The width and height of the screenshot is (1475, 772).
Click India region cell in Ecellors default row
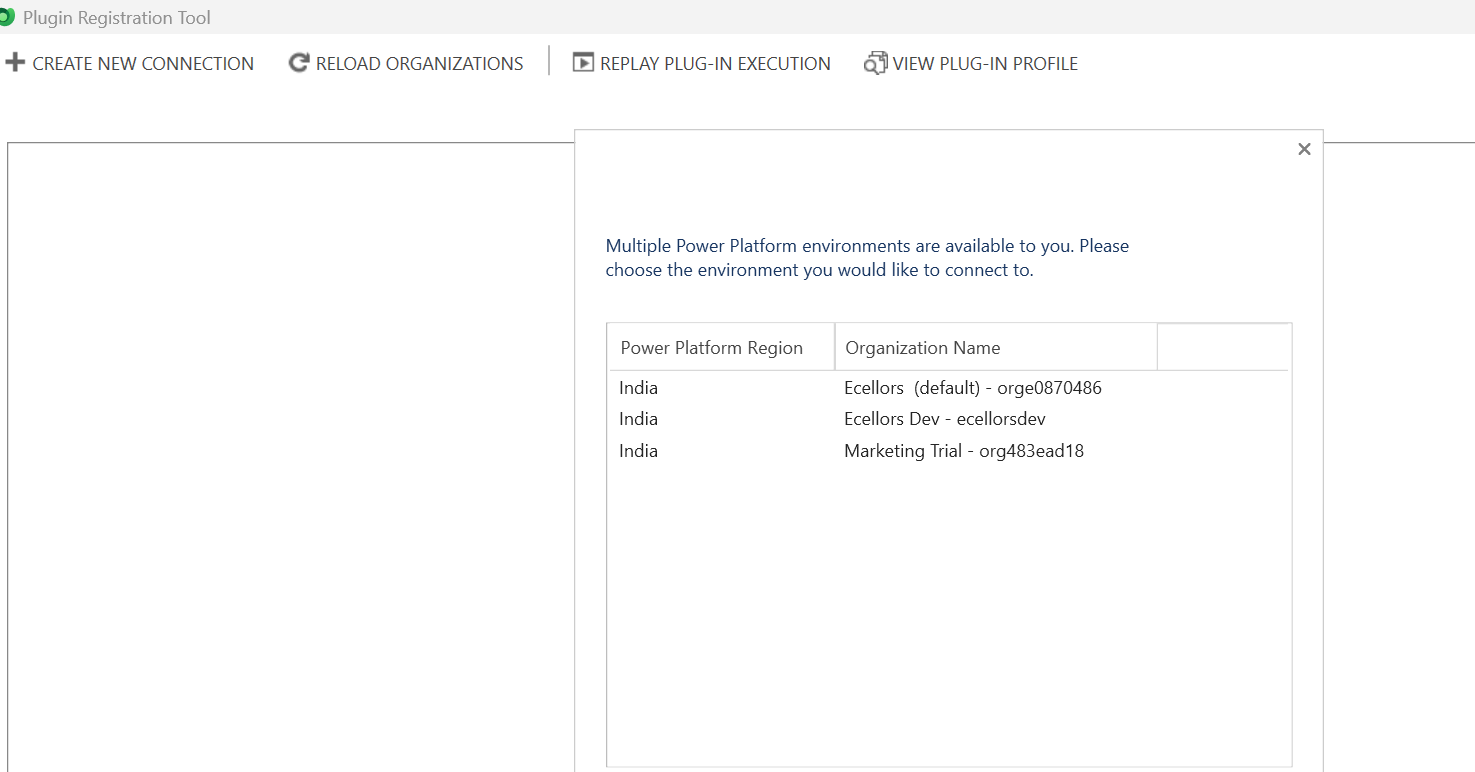(638, 388)
